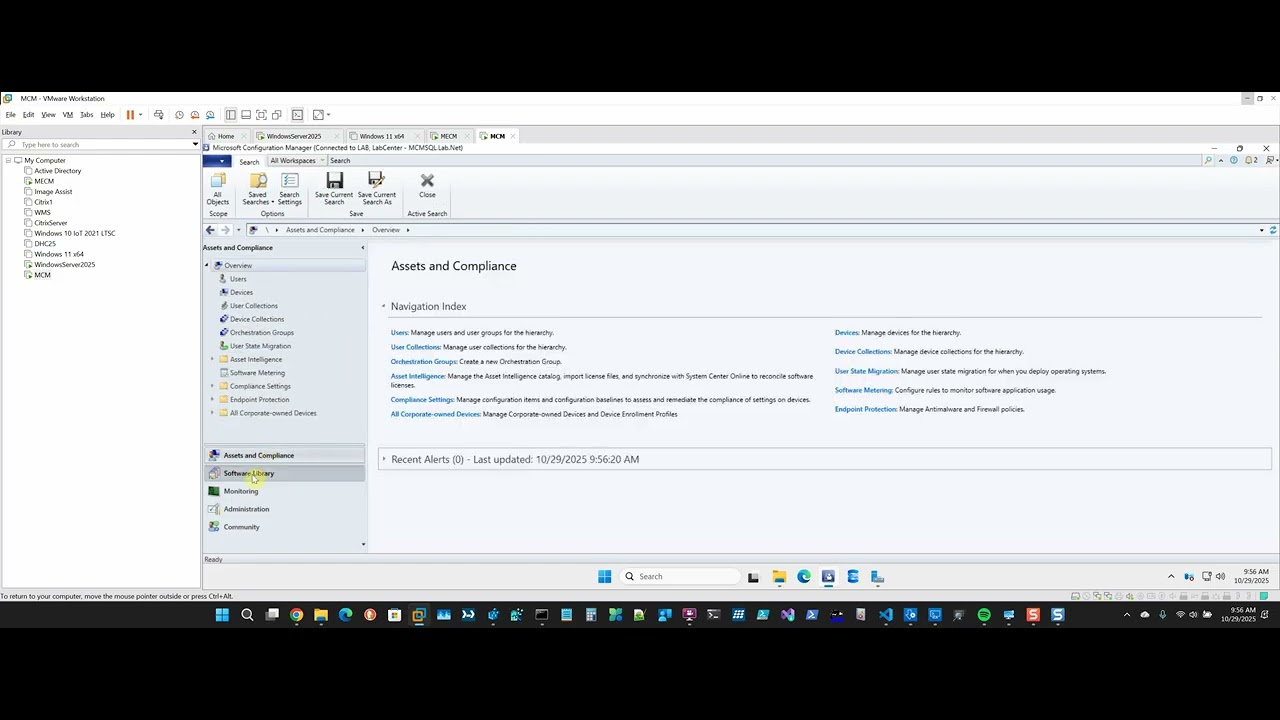Click the guest taskbar Search box
Viewport: 1280px width, 720px height.
tap(680, 576)
